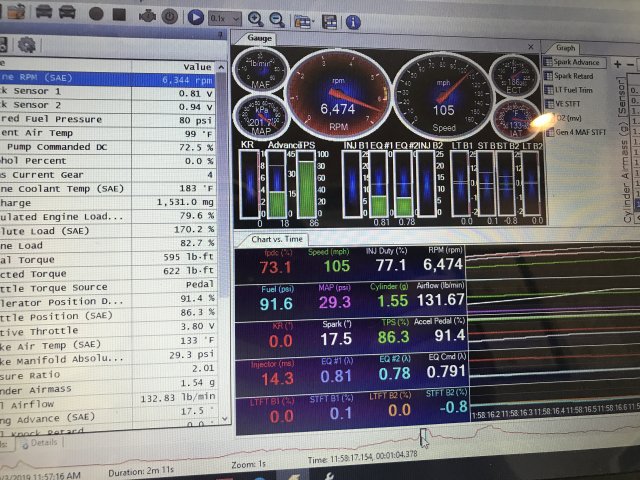640x480 pixels.
Task: Open the Chart vs. Time tab
Action: [277, 239]
